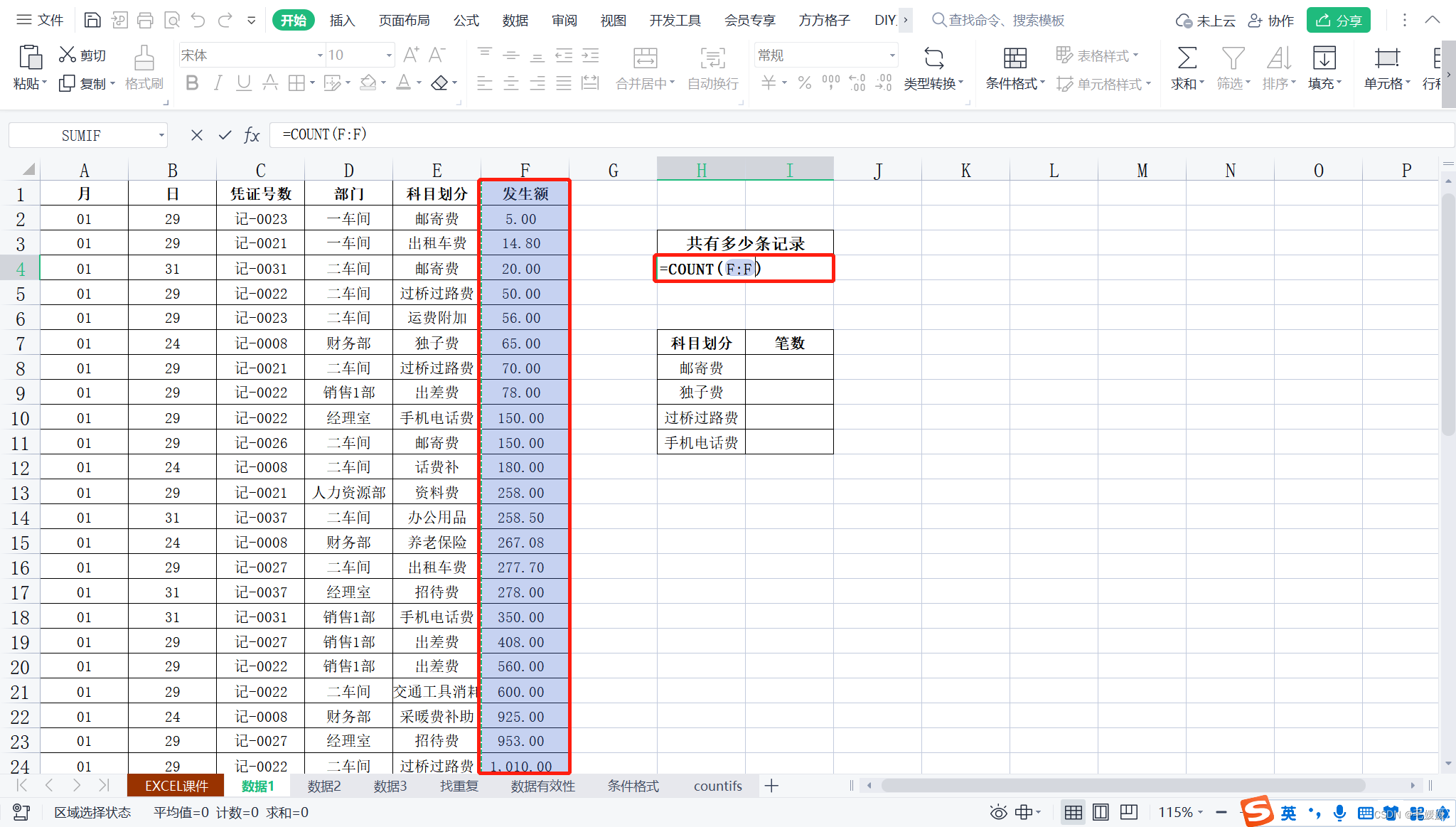Click the merge and center icon
This screenshot has width=1456, height=827.
point(645,58)
